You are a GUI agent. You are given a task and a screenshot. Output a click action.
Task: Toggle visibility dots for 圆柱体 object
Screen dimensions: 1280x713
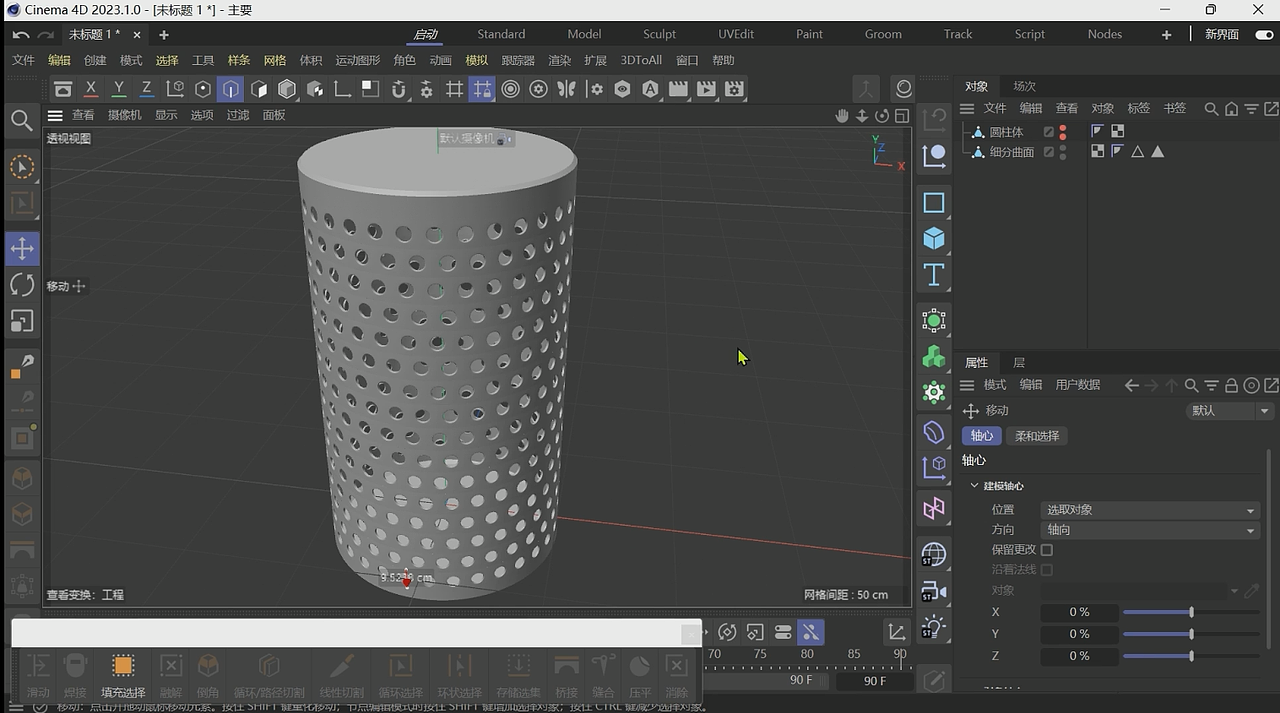coord(1062,132)
